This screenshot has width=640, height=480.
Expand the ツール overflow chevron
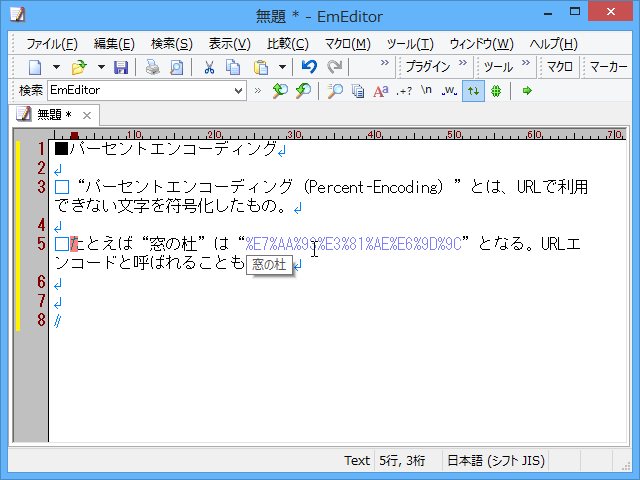click(526, 63)
